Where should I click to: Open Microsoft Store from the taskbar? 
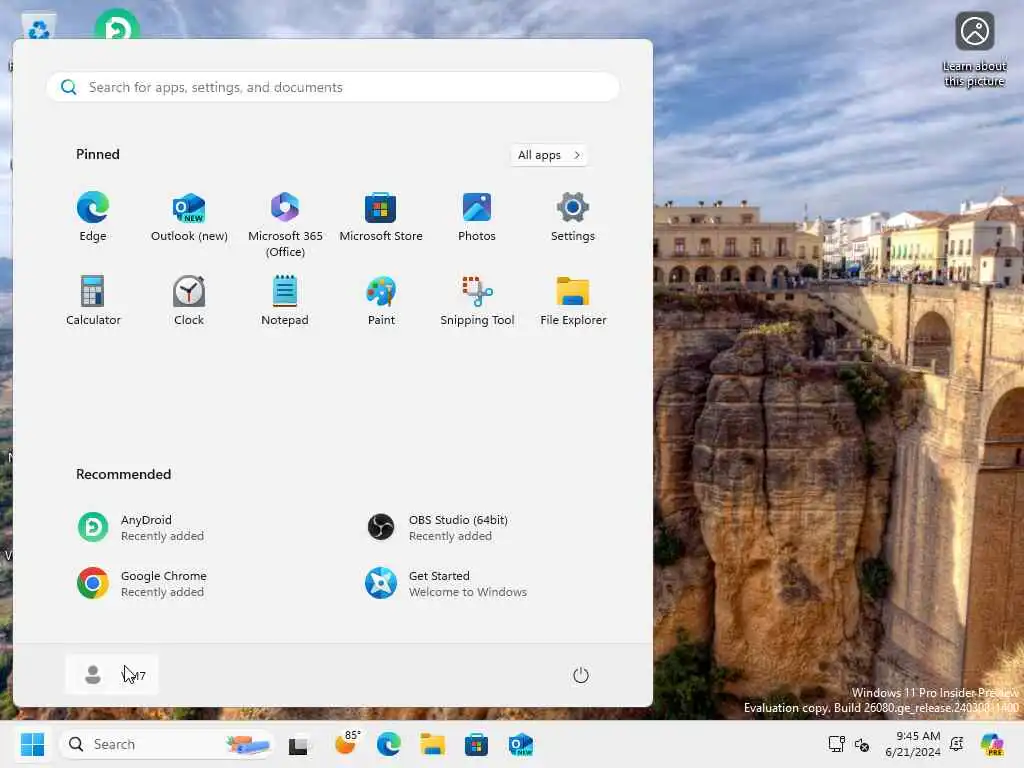476,744
